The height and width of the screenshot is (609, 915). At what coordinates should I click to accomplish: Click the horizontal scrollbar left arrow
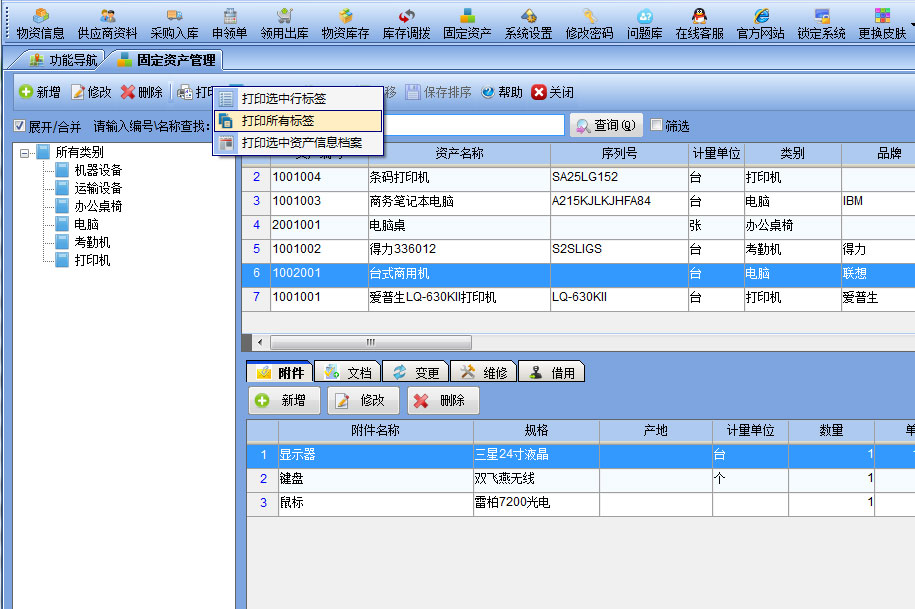tap(260, 342)
